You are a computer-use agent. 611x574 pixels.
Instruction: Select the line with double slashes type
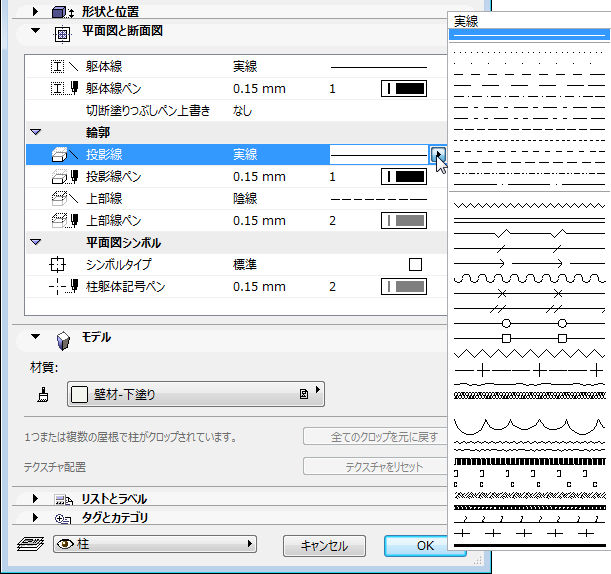529,309
